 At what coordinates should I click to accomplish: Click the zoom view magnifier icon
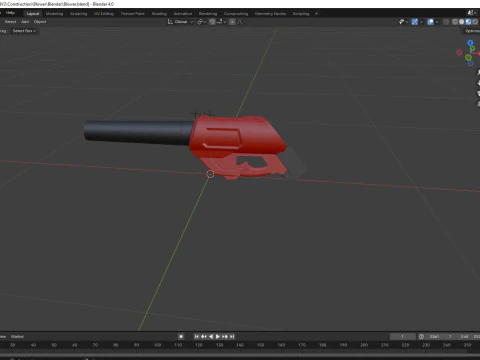(478, 73)
